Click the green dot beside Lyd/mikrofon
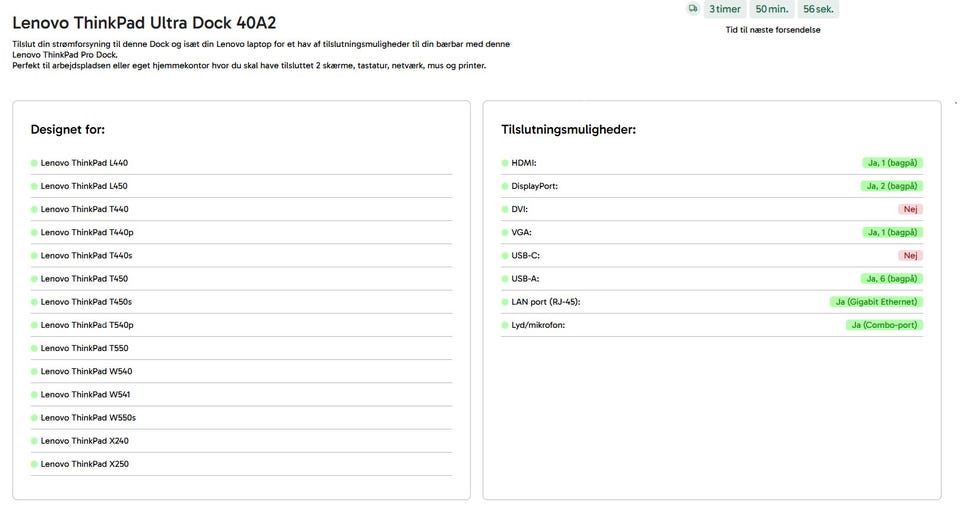Image resolution: width=960 pixels, height=512 pixels. pyautogui.click(x=505, y=325)
